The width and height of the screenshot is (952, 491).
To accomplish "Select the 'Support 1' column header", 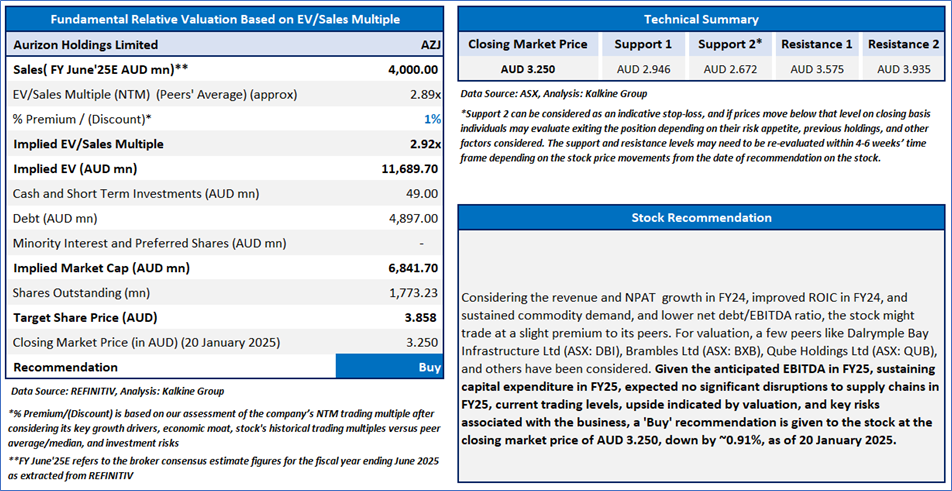I will [x=643, y=44].
